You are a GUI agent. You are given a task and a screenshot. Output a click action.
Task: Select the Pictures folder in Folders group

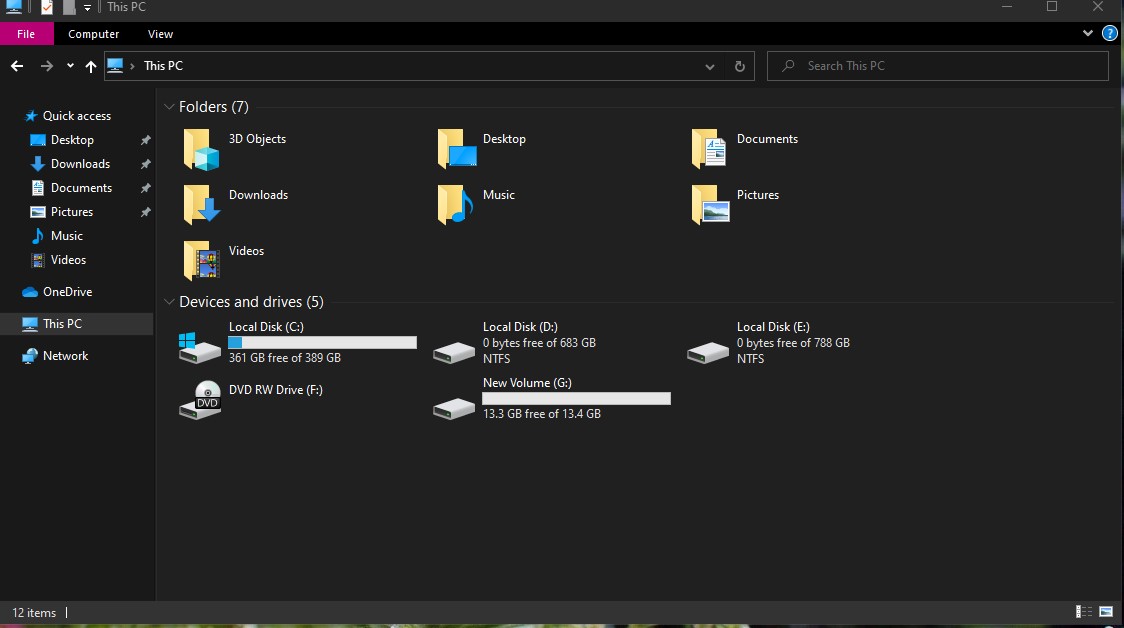tap(735, 204)
